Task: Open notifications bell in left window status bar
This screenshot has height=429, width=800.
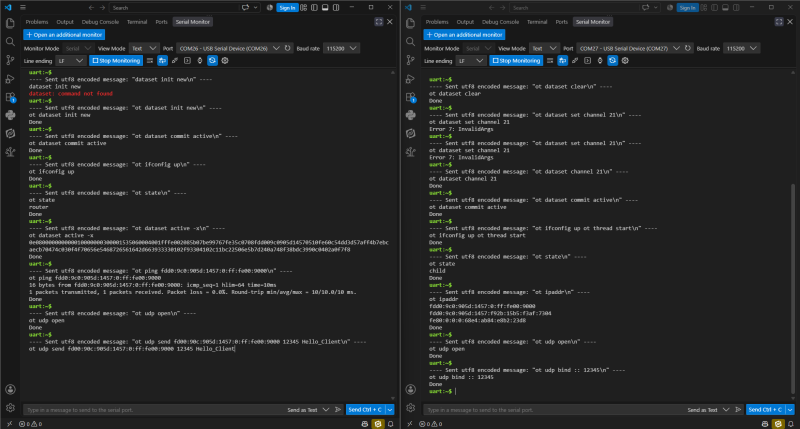Action: tap(390, 424)
